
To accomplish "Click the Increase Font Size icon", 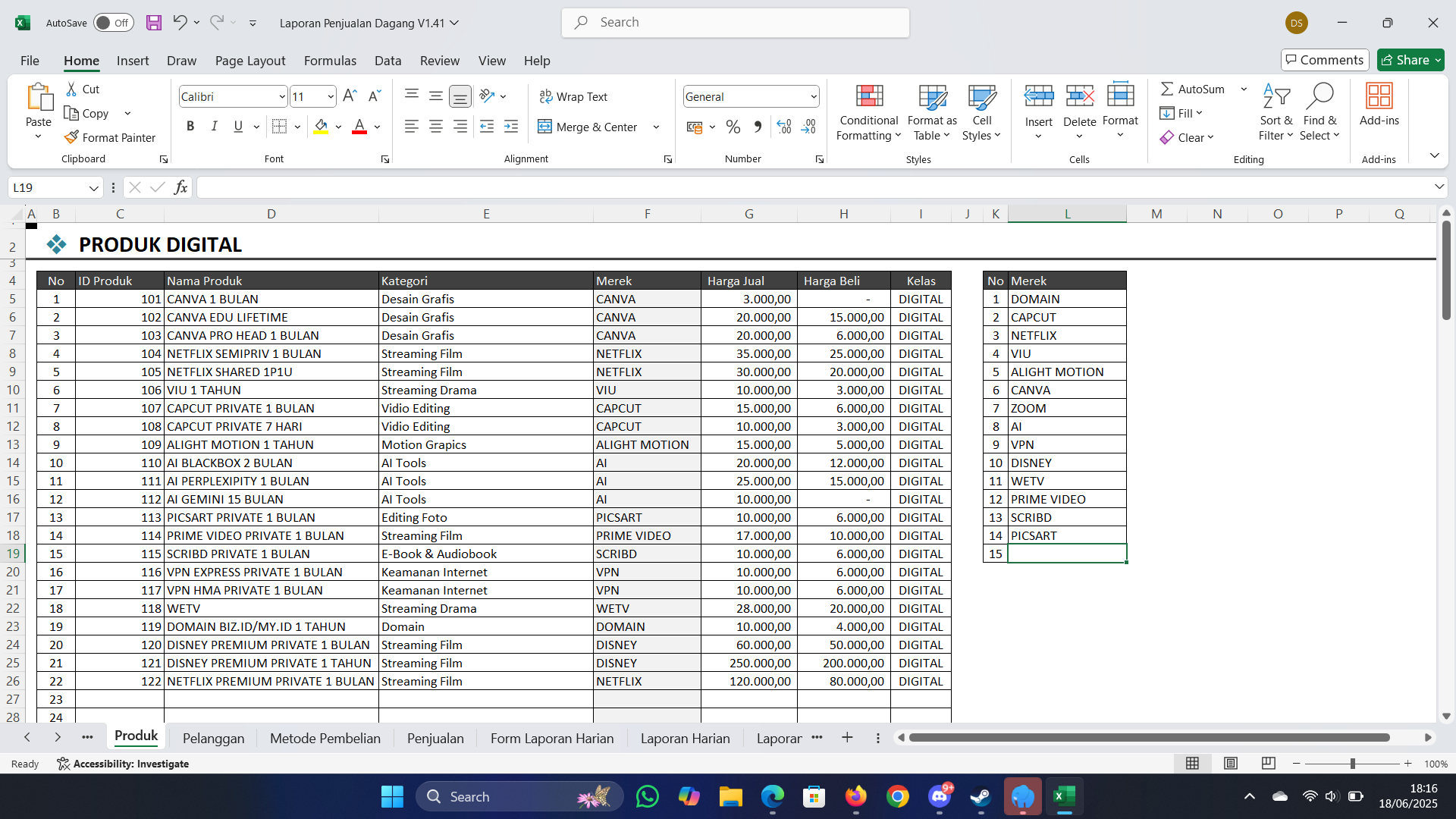I will pos(349,96).
